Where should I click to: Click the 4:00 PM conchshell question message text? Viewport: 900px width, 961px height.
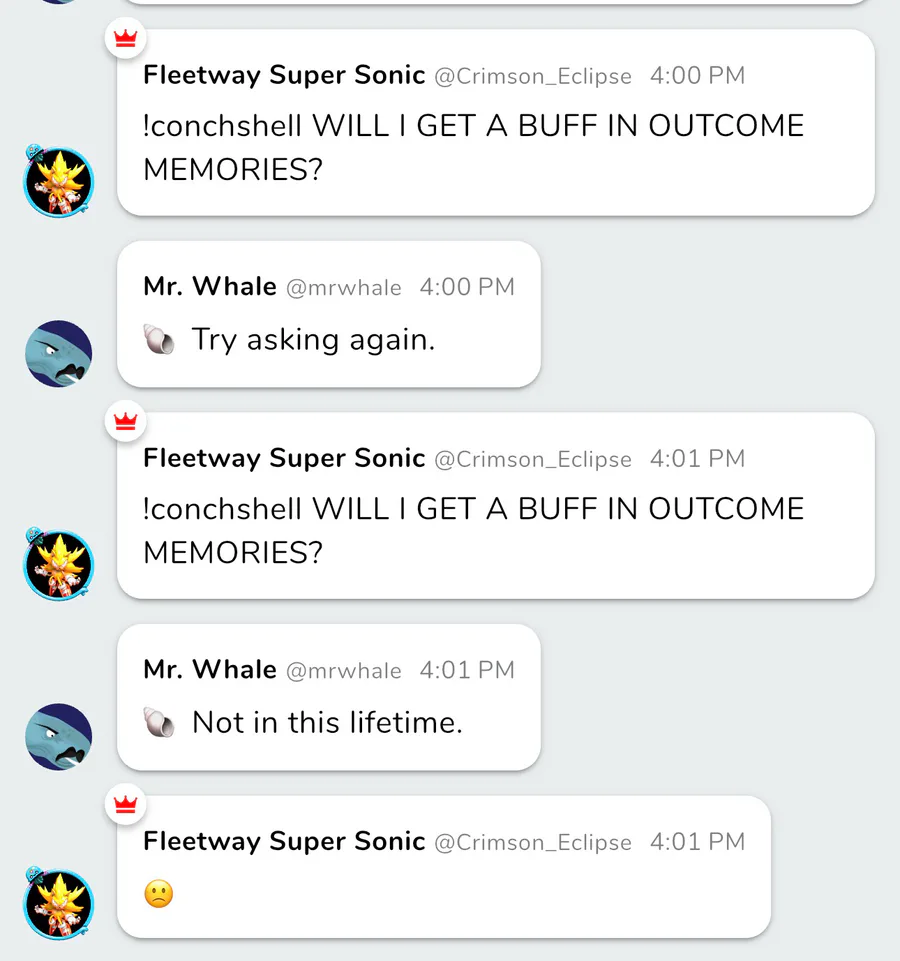[473, 147]
